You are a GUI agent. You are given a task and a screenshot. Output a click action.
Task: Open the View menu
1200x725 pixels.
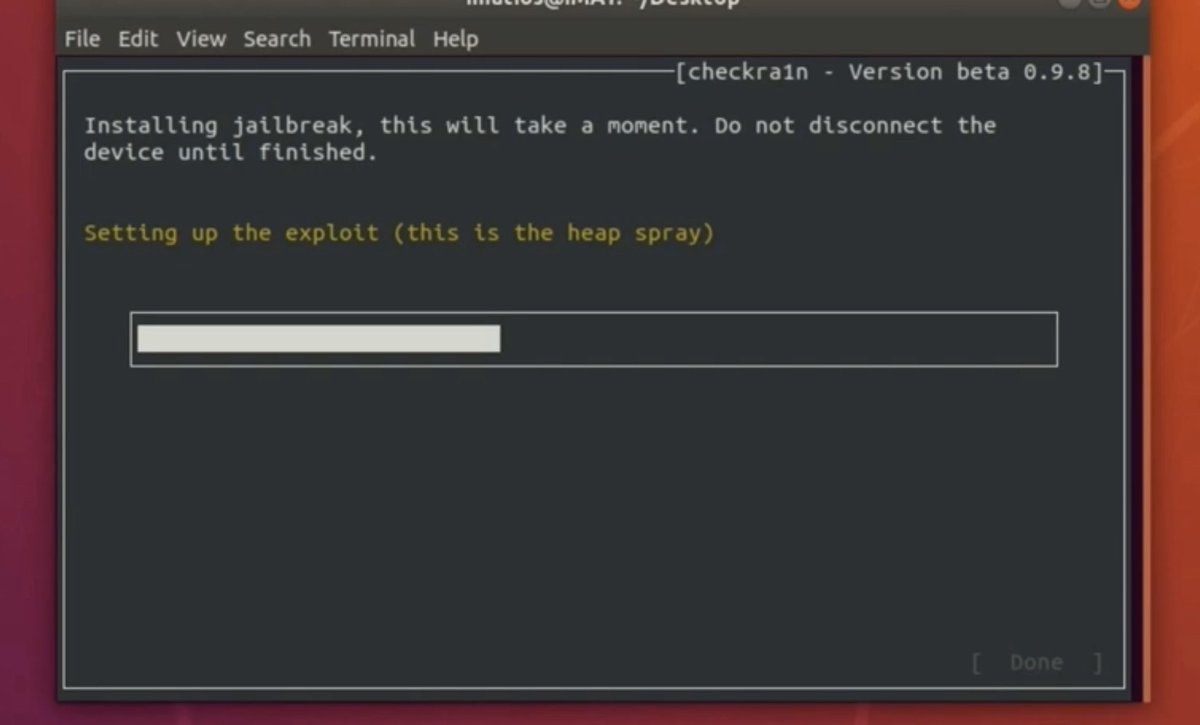coord(201,39)
